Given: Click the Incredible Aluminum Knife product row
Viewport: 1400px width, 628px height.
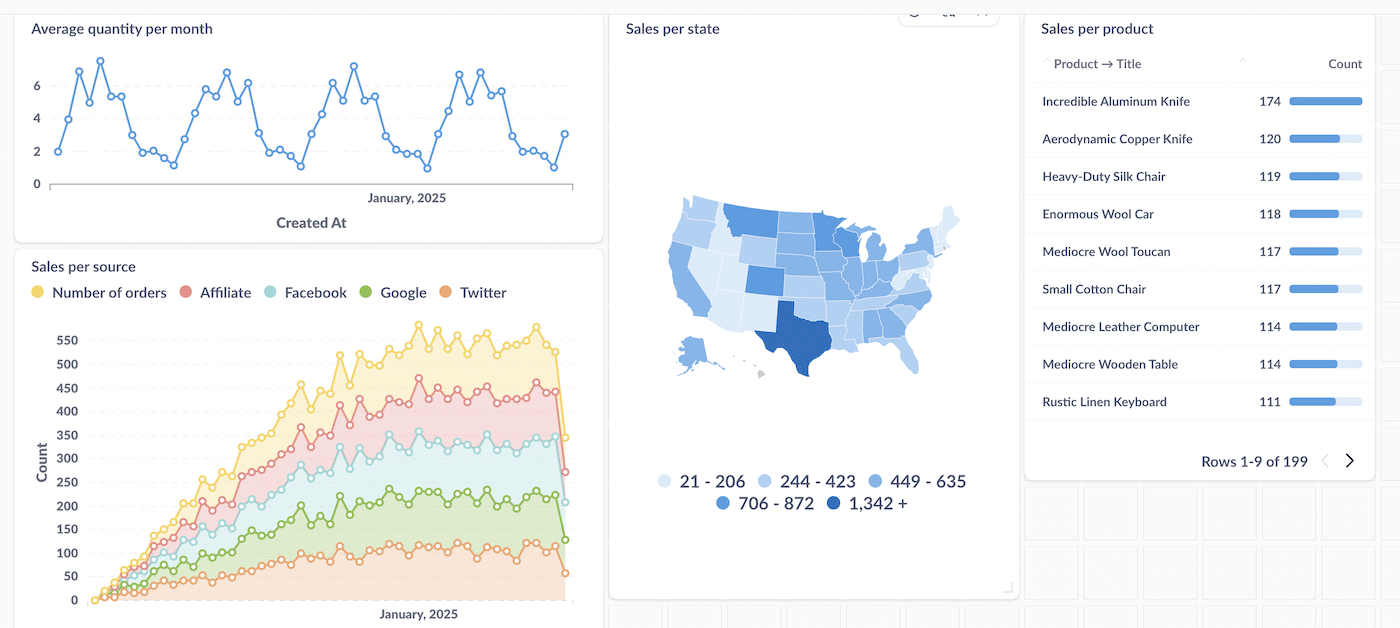Looking at the screenshot, I should (x=1118, y=101).
